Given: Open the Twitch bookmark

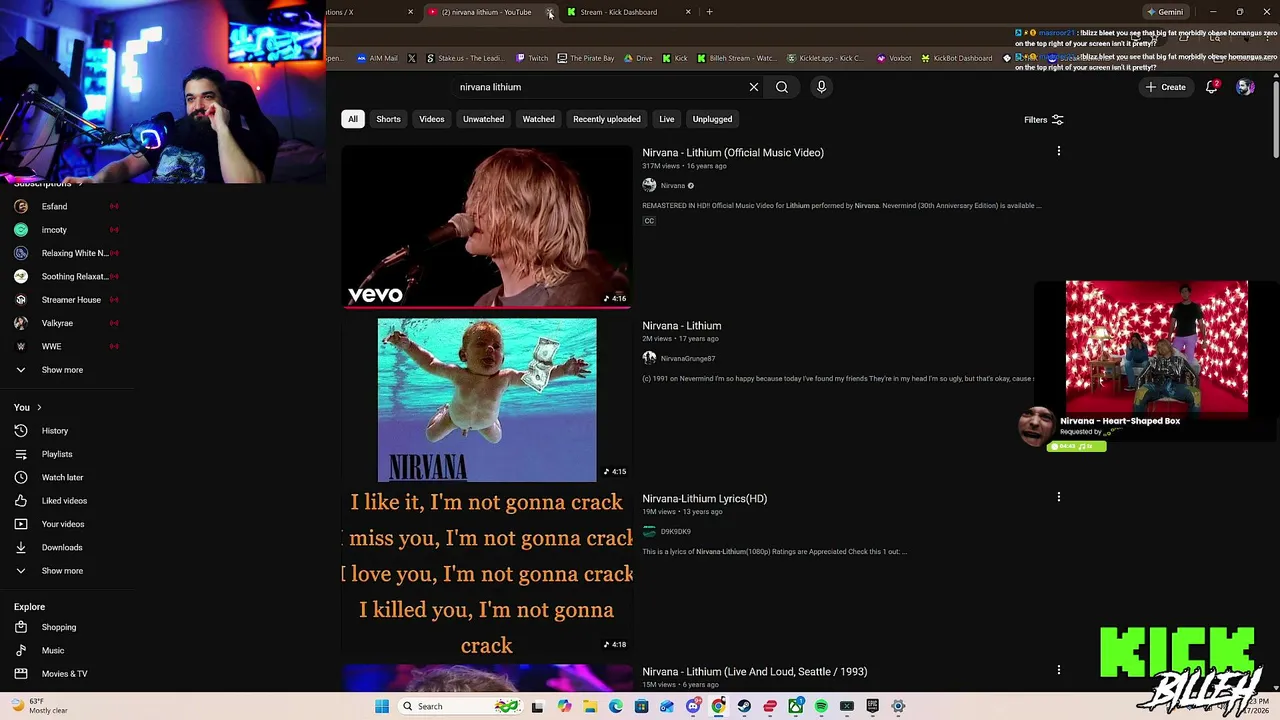Looking at the screenshot, I should tap(532, 58).
